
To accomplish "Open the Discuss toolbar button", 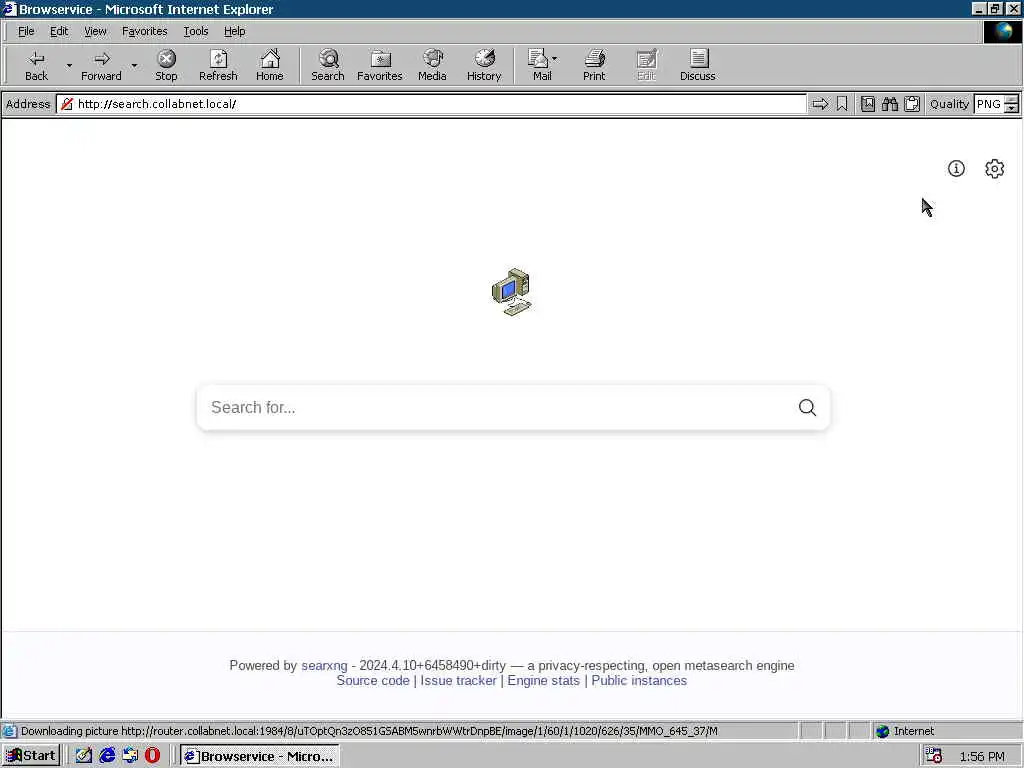I will [x=697, y=65].
